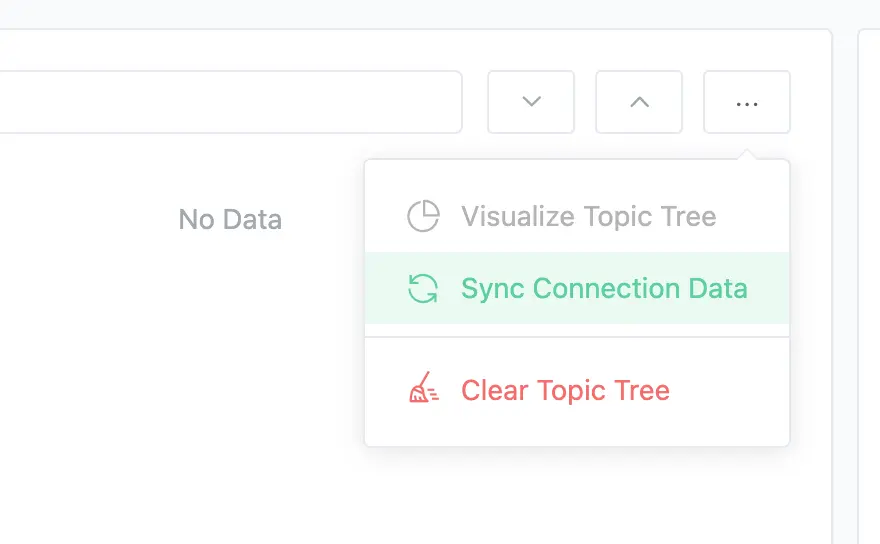Screen dimensions: 880x544
Task: Select the Clear Topic Tree option
Action: (x=565, y=390)
